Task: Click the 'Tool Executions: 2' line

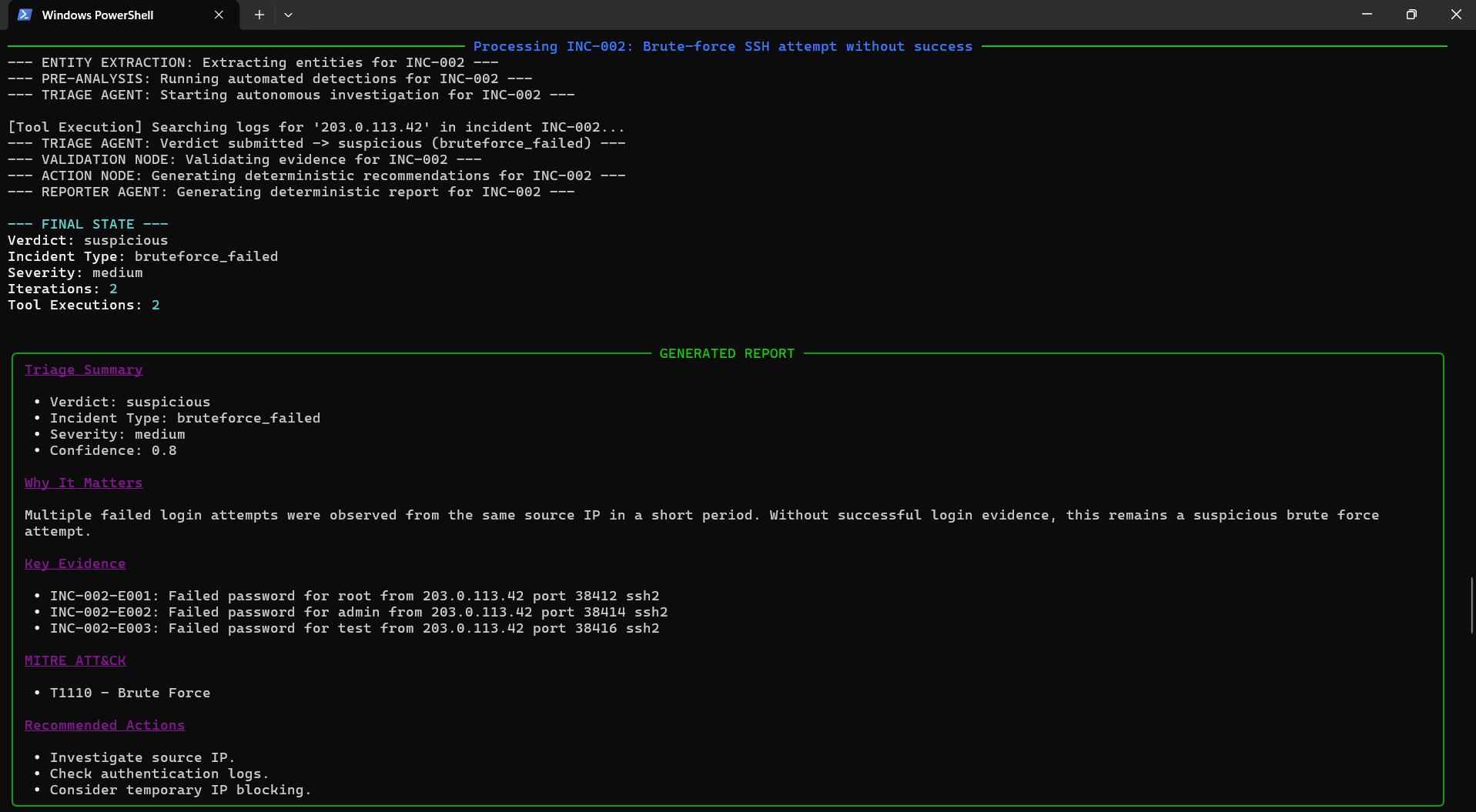Action: (x=84, y=305)
